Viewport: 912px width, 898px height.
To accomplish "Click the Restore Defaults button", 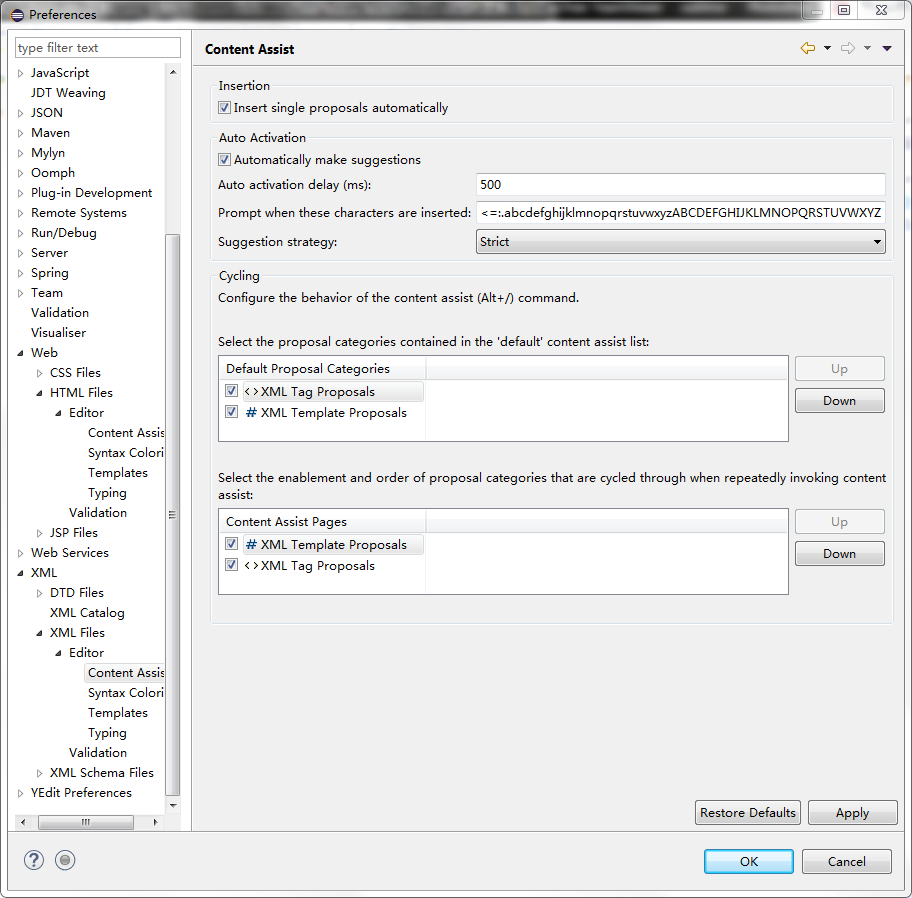I will click(x=747, y=813).
